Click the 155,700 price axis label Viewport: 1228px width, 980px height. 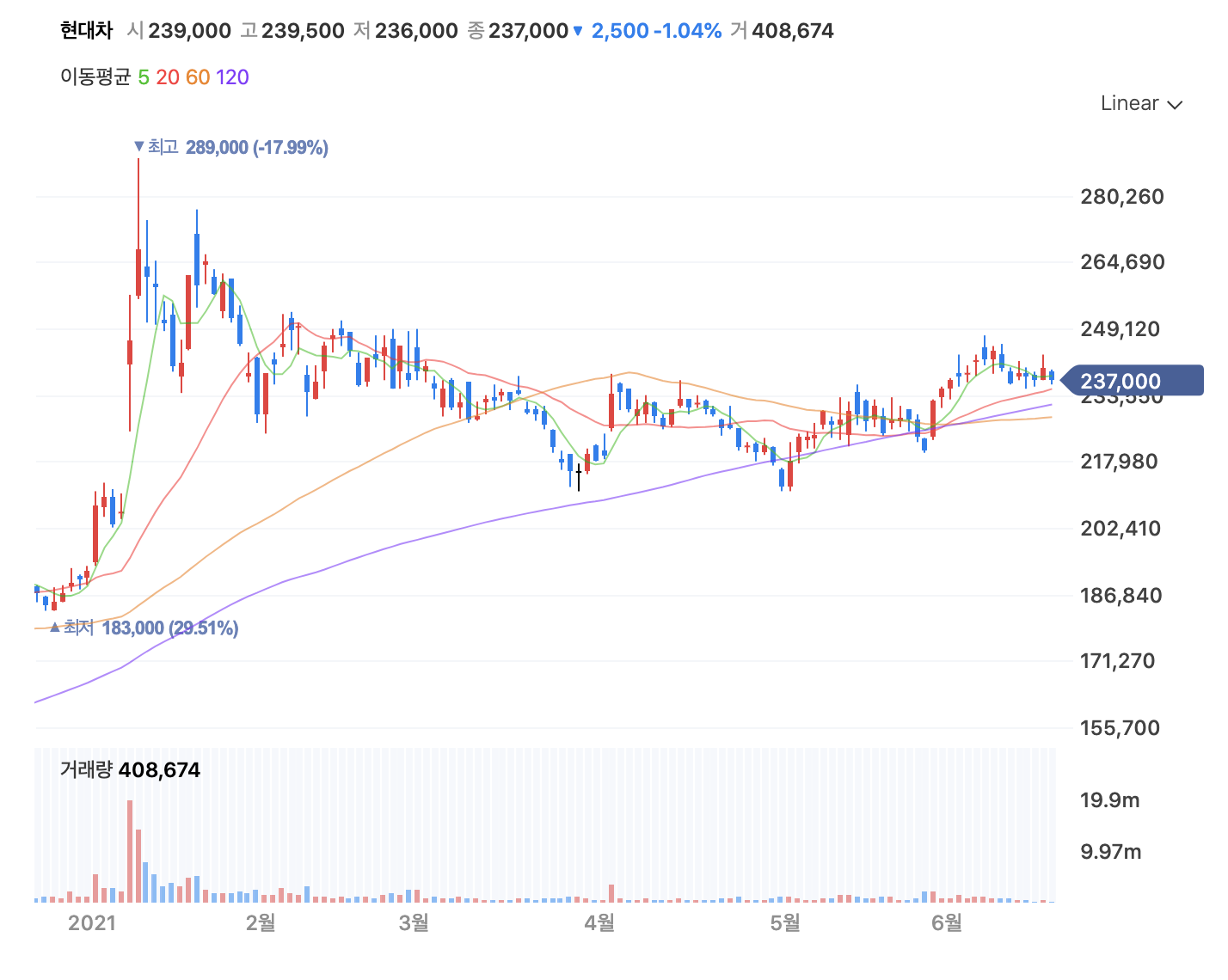point(1120,728)
